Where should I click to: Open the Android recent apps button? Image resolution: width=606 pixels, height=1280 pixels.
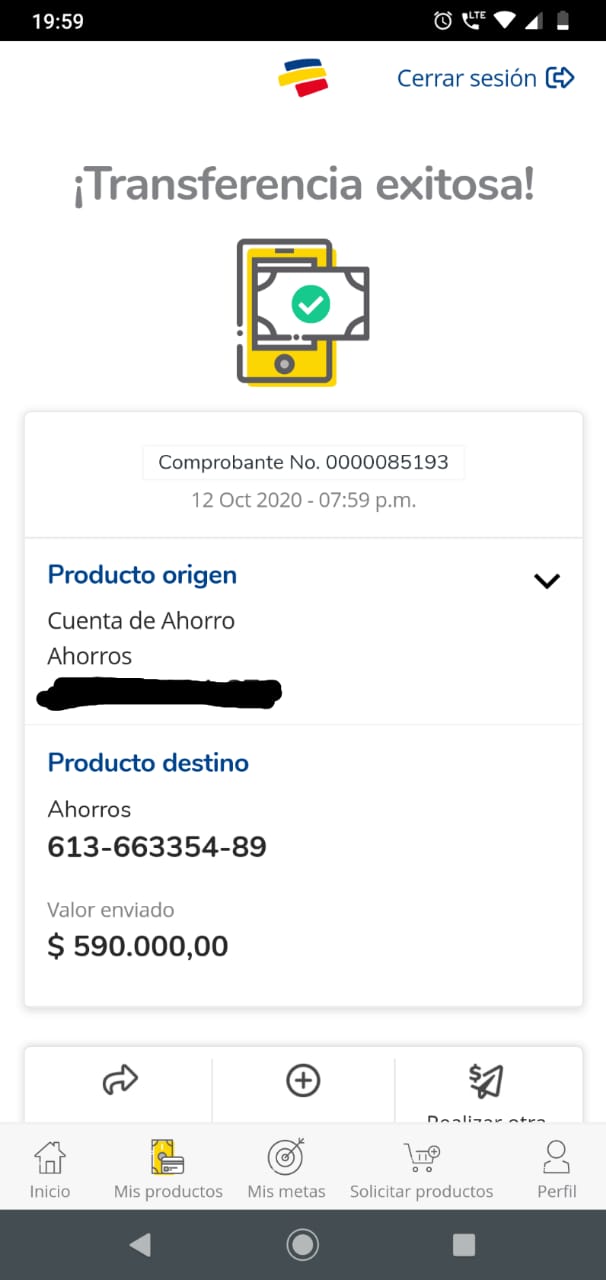(463, 1244)
